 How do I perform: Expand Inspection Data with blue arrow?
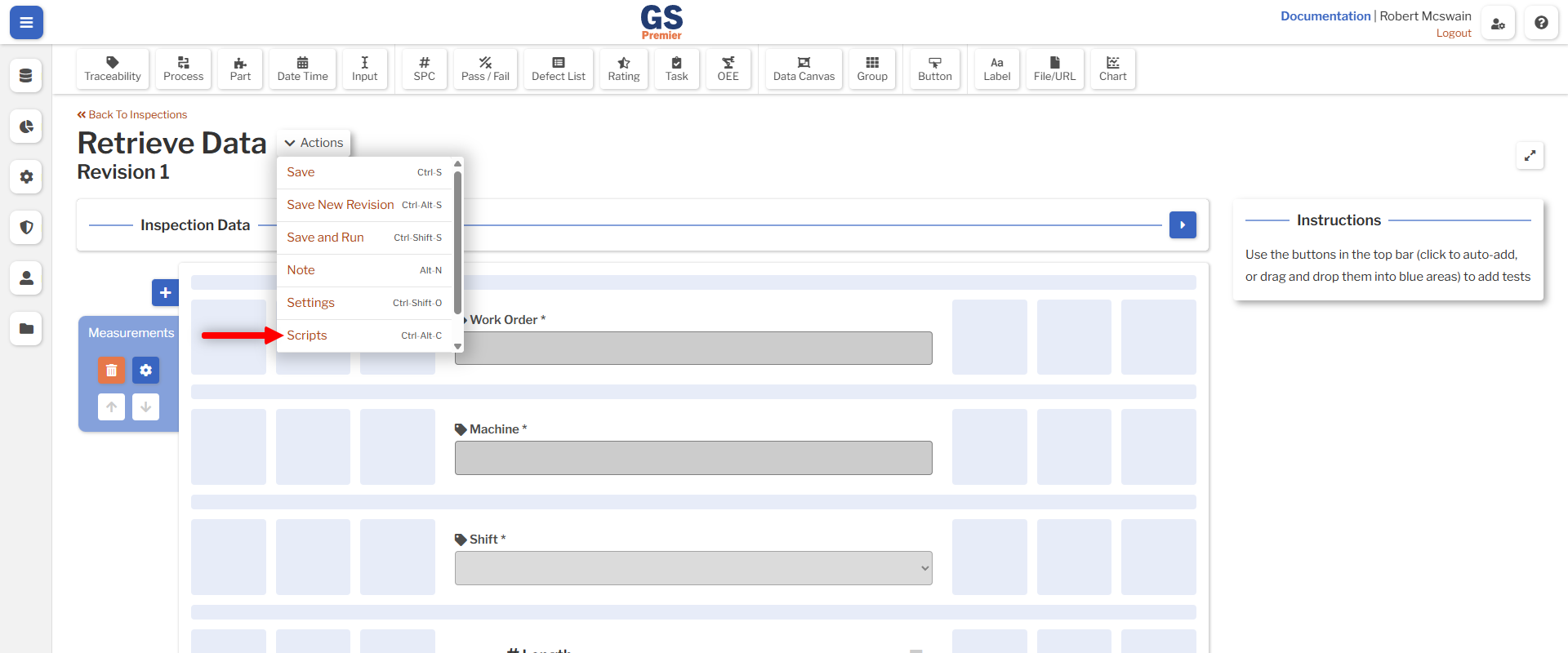(x=1183, y=224)
